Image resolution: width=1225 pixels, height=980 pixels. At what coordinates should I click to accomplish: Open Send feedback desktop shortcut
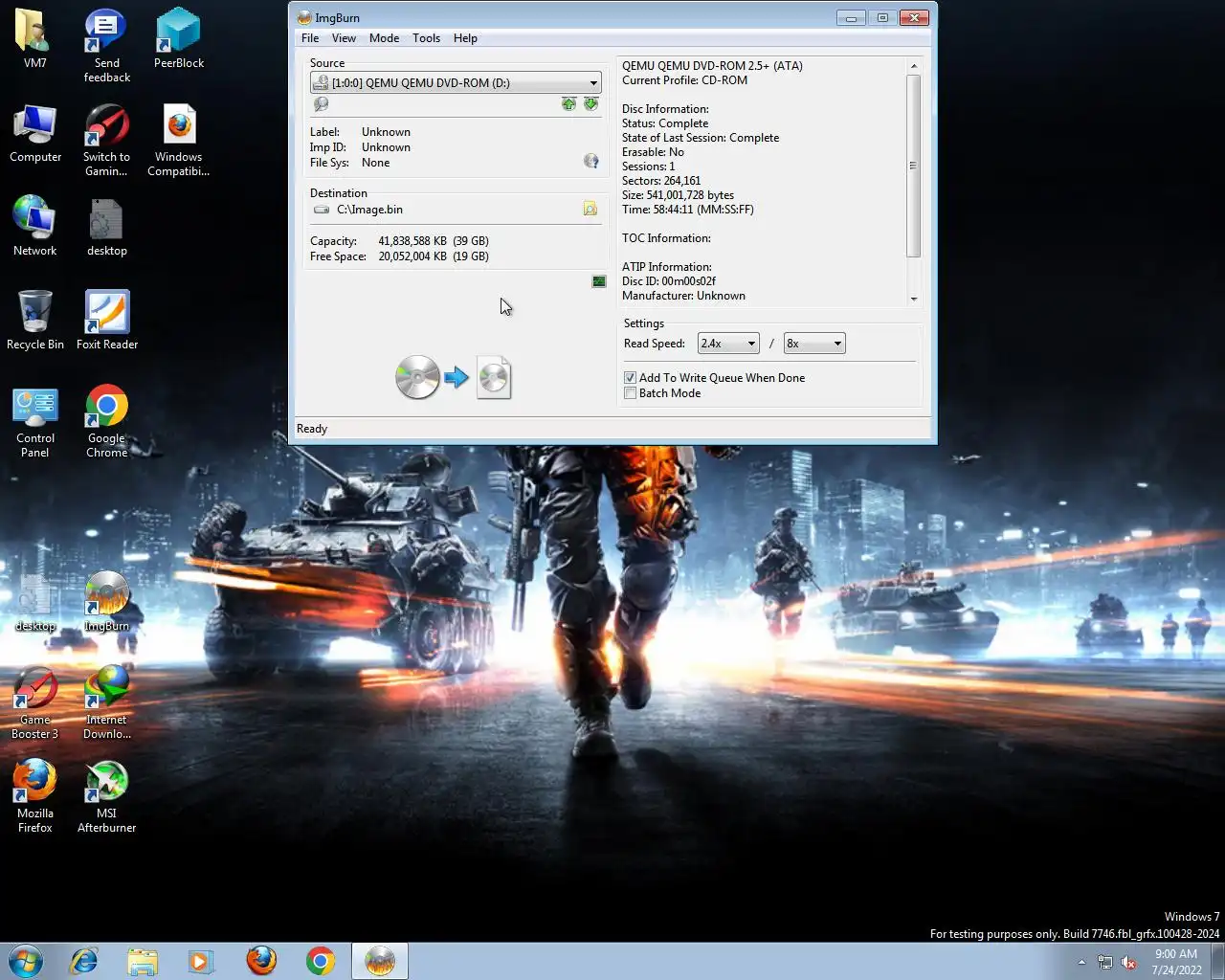[106, 45]
